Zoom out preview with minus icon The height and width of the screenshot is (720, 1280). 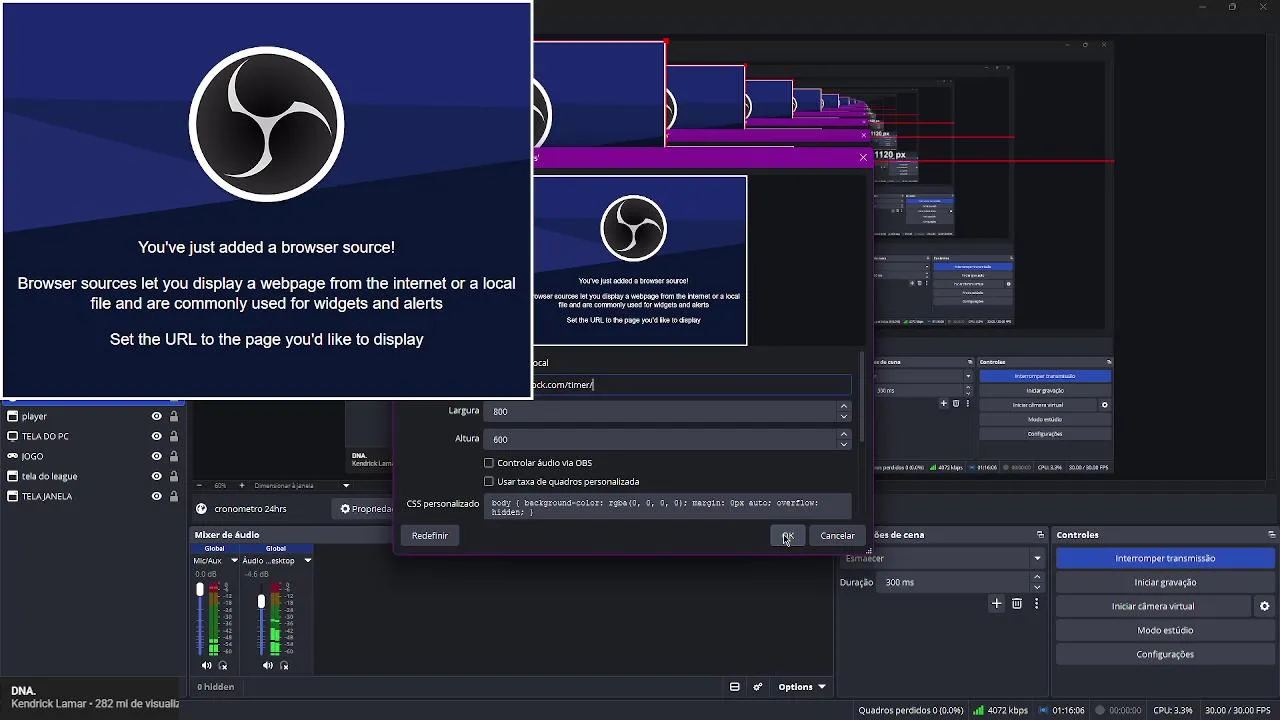(199, 485)
